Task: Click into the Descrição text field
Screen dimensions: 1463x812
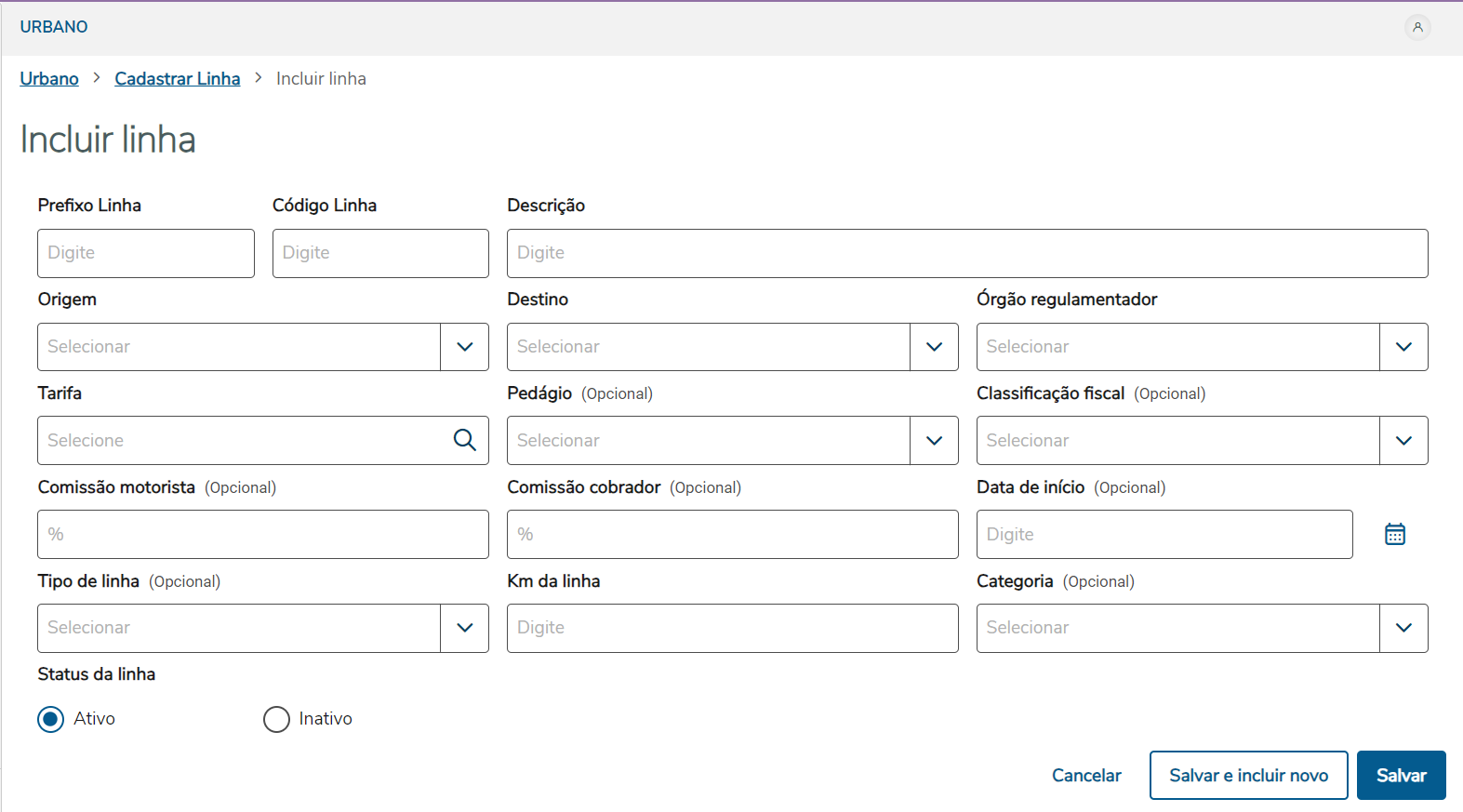Action: tap(966, 253)
